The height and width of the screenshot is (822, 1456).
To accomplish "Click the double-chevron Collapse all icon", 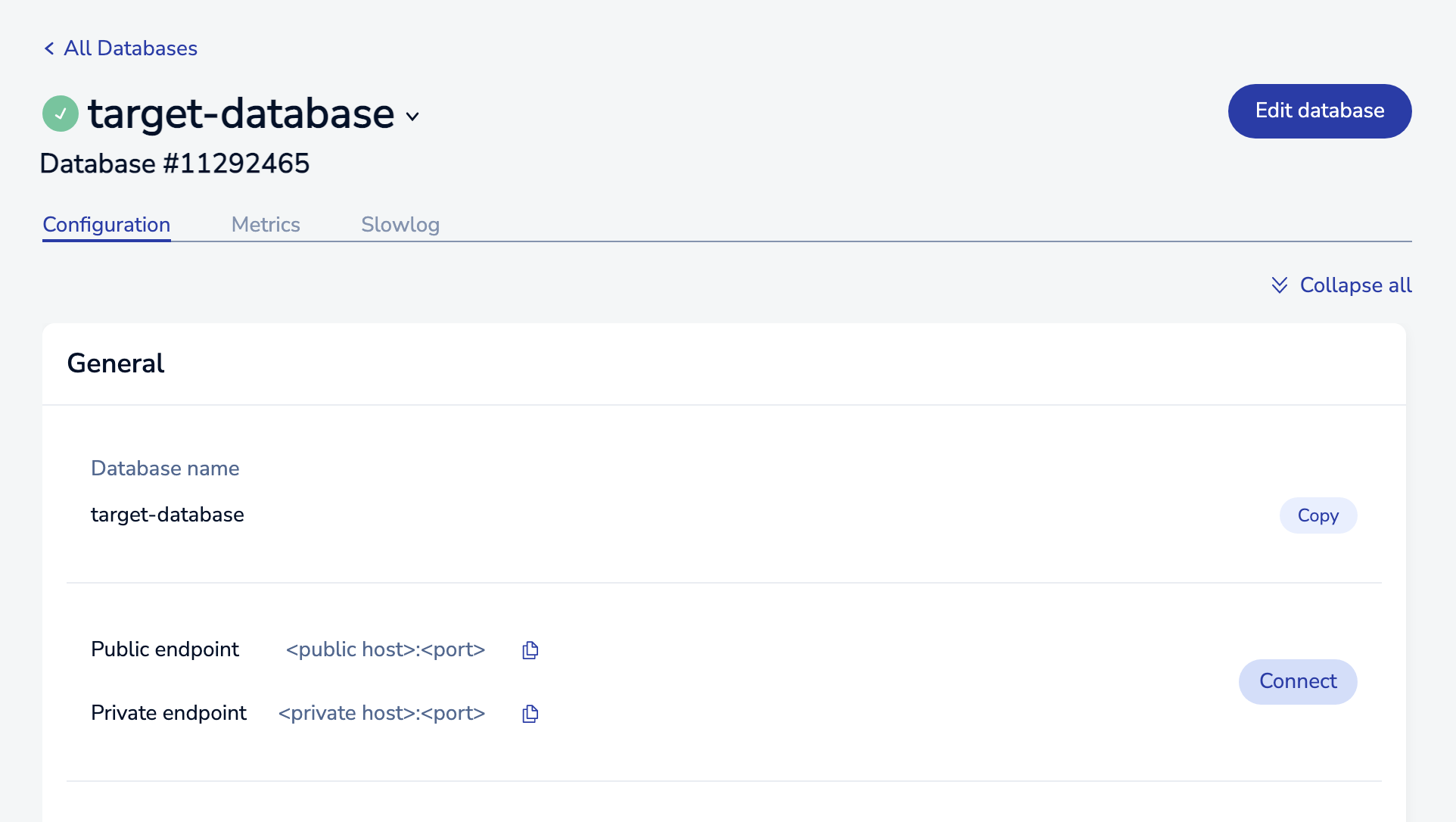I will click(x=1279, y=285).
